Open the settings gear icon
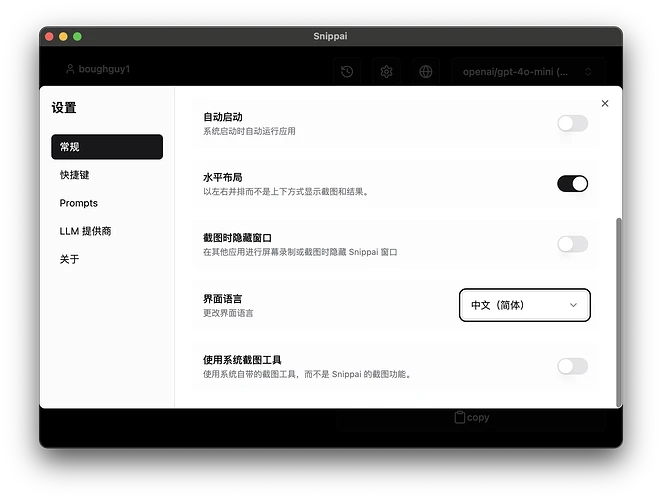The width and height of the screenshot is (661, 500). (386, 71)
